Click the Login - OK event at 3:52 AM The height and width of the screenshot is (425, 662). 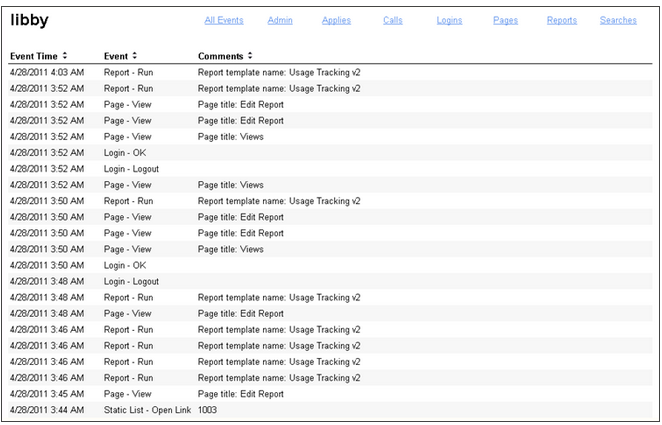point(125,153)
